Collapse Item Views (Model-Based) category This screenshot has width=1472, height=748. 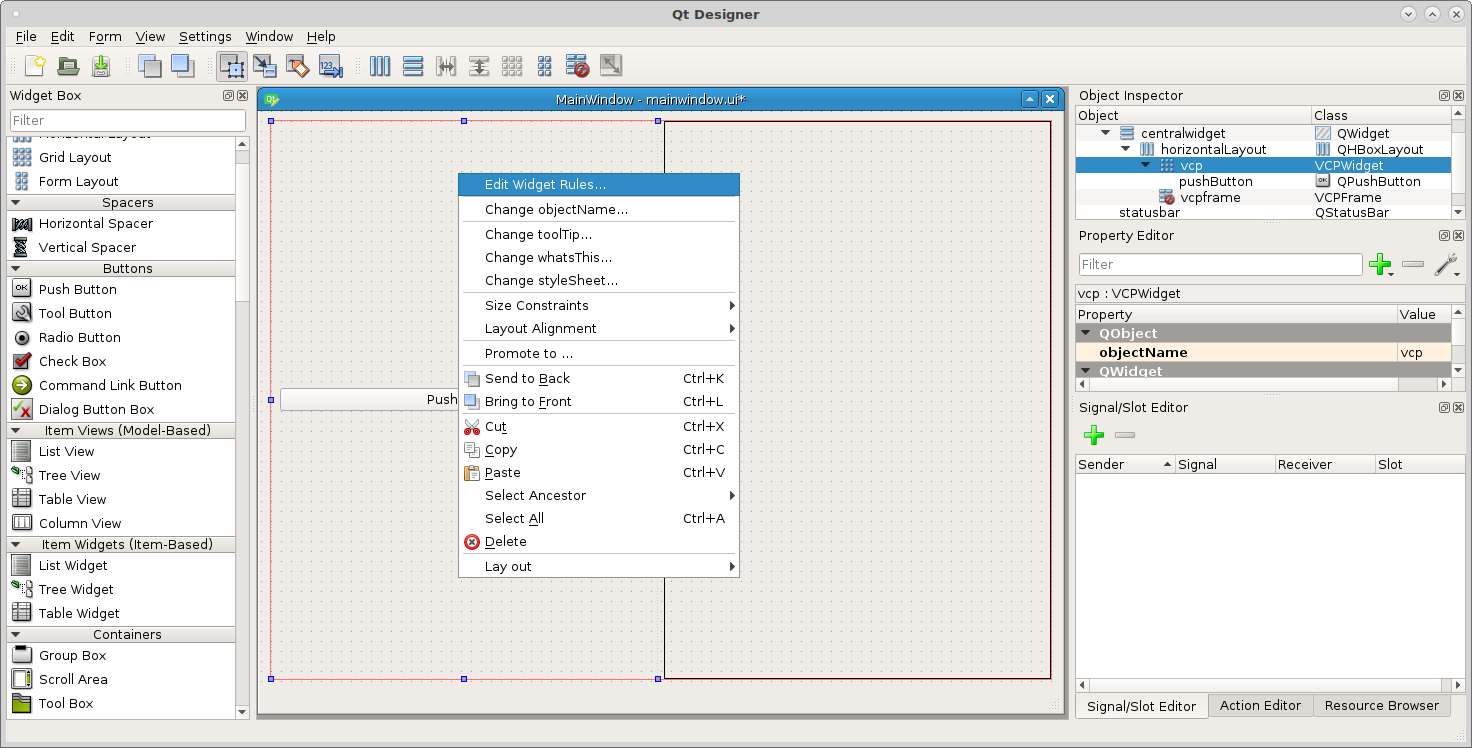[16, 430]
